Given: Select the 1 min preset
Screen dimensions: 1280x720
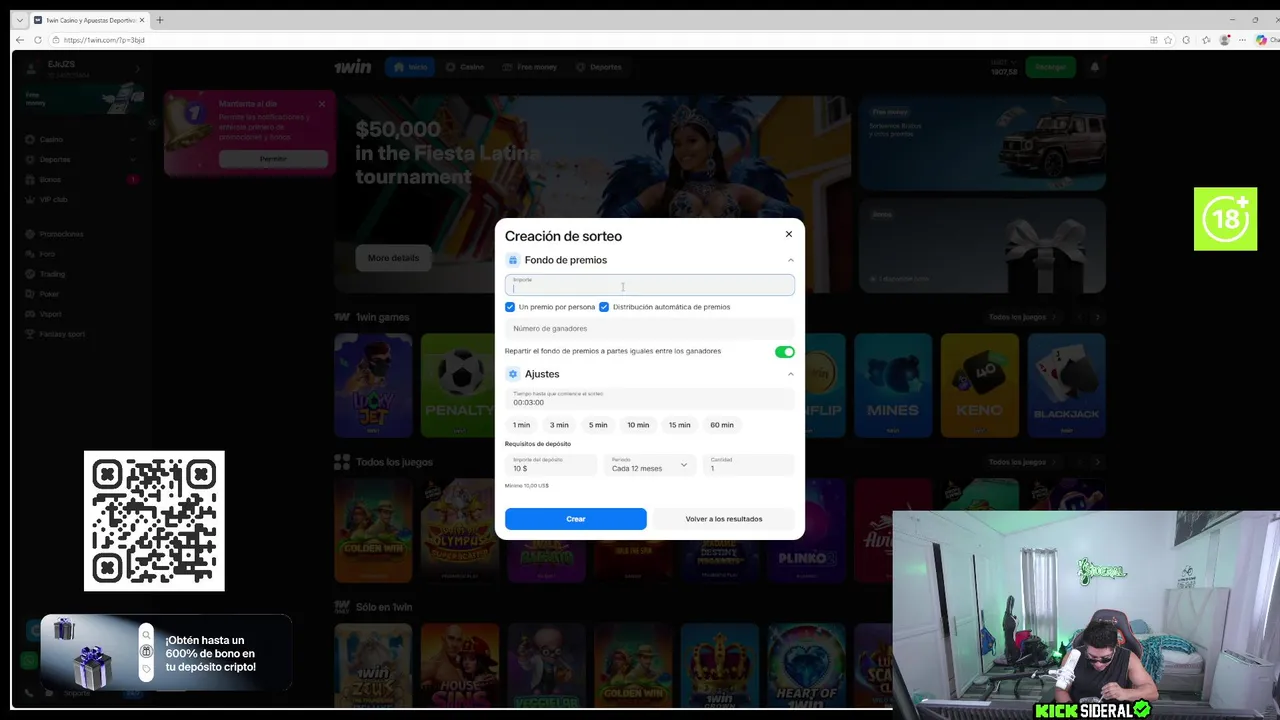Looking at the screenshot, I should pos(522,425).
